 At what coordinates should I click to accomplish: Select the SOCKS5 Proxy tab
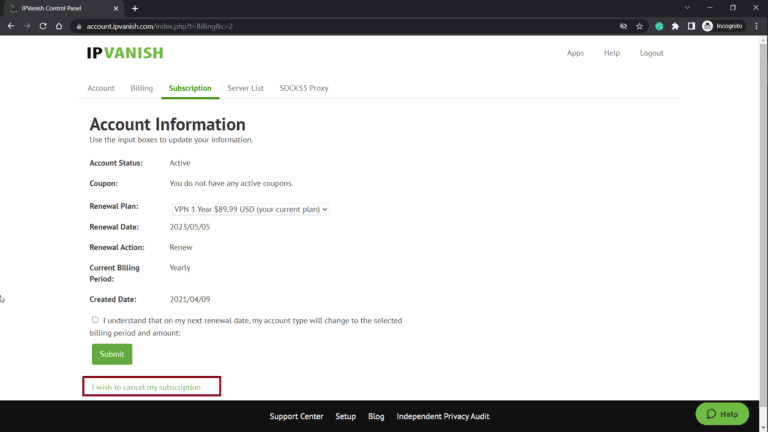[303, 88]
